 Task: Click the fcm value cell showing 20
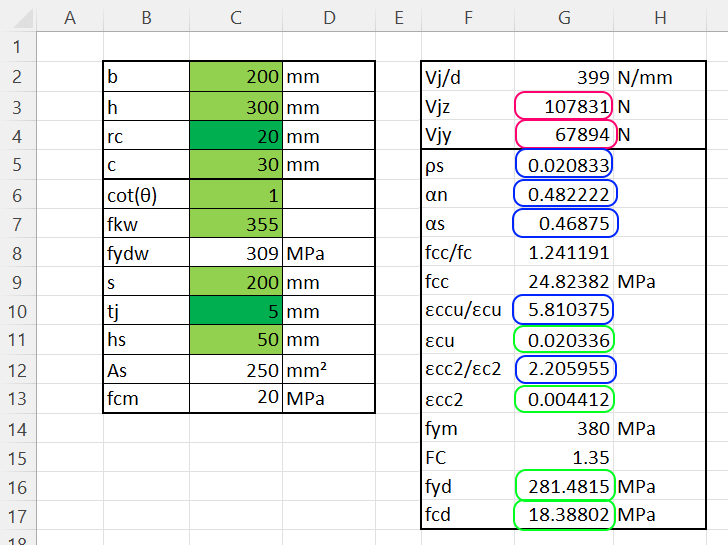pos(236,398)
